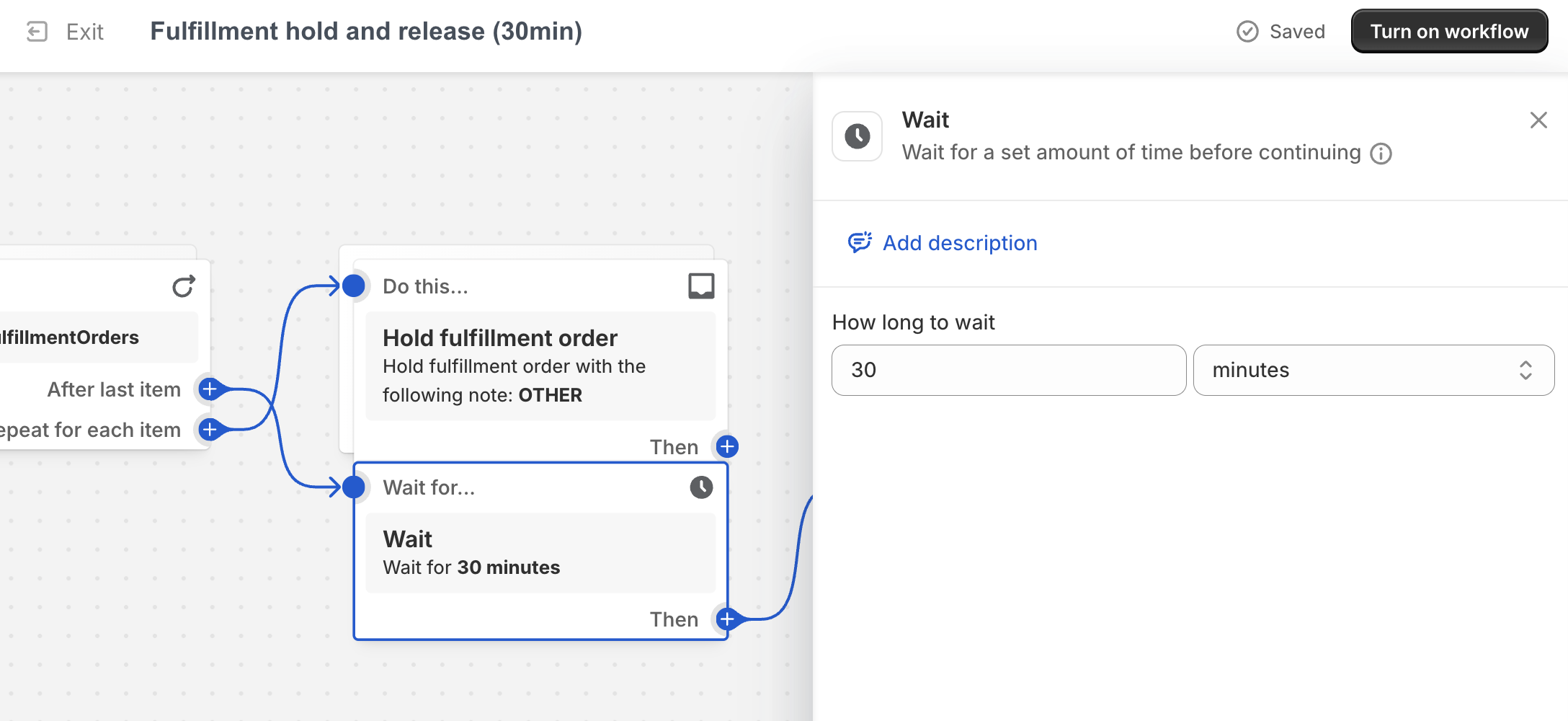Select the Hold fulfillment order action card
1568x721 pixels.
tap(540, 366)
